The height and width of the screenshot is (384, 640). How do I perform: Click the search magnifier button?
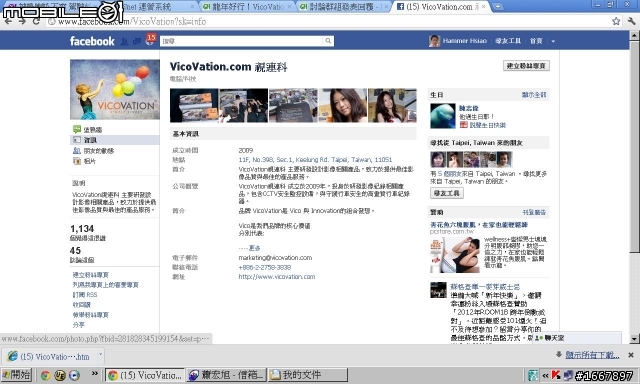pos(328,41)
